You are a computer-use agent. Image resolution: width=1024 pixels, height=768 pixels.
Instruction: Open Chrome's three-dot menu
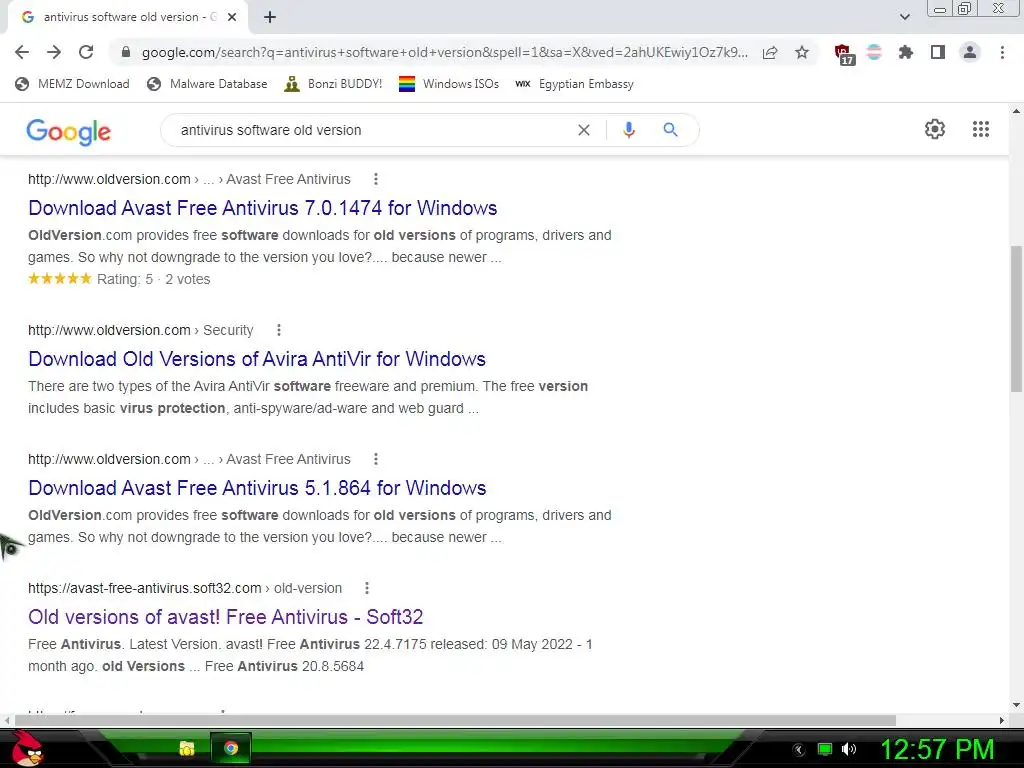[x=1002, y=52]
